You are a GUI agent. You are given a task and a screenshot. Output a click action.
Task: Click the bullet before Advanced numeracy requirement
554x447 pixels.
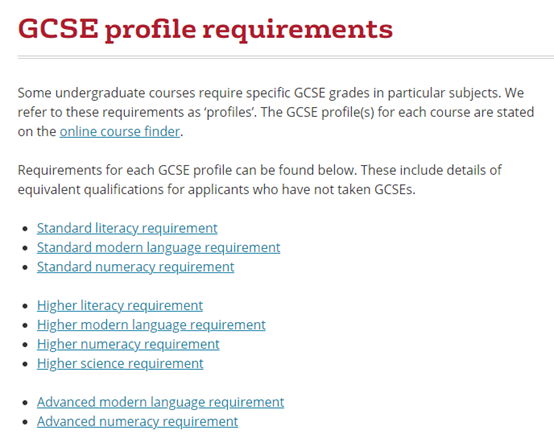(25, 422)
